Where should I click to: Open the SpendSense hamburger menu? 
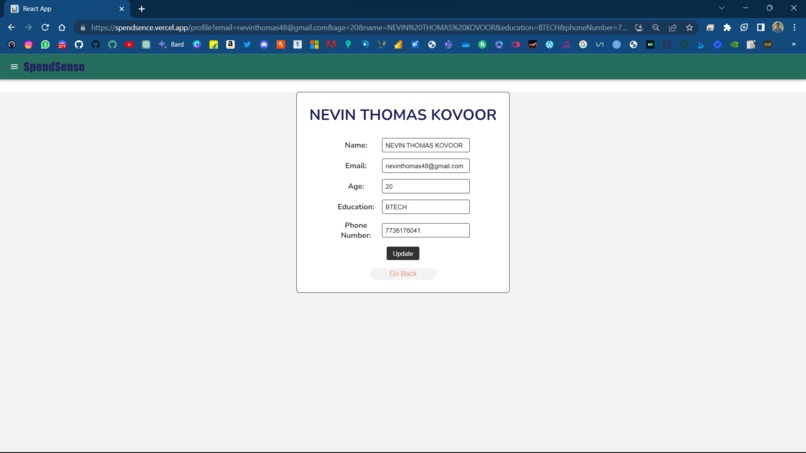(x=14, y=67)
